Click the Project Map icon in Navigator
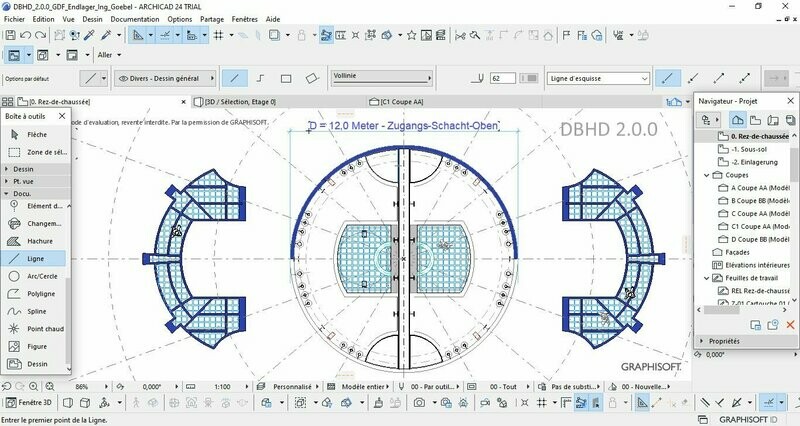Image resolution: width=800 pixels, height=426 pixels. point(737,120)
